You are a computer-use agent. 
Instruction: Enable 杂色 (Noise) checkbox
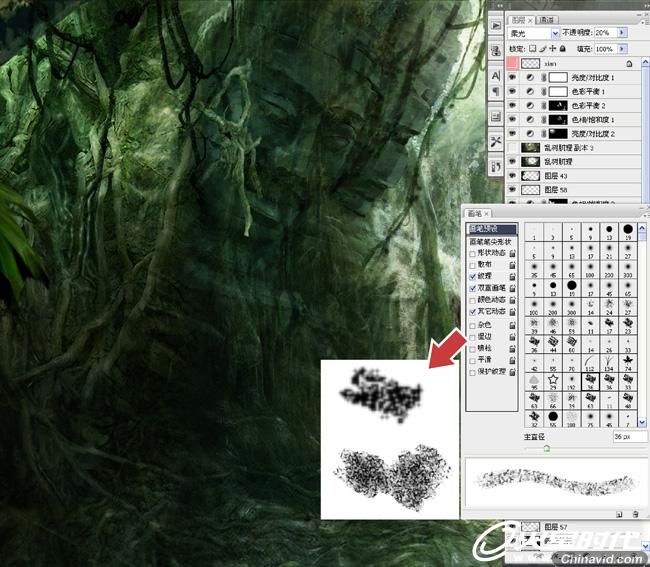tap(473, 325)
